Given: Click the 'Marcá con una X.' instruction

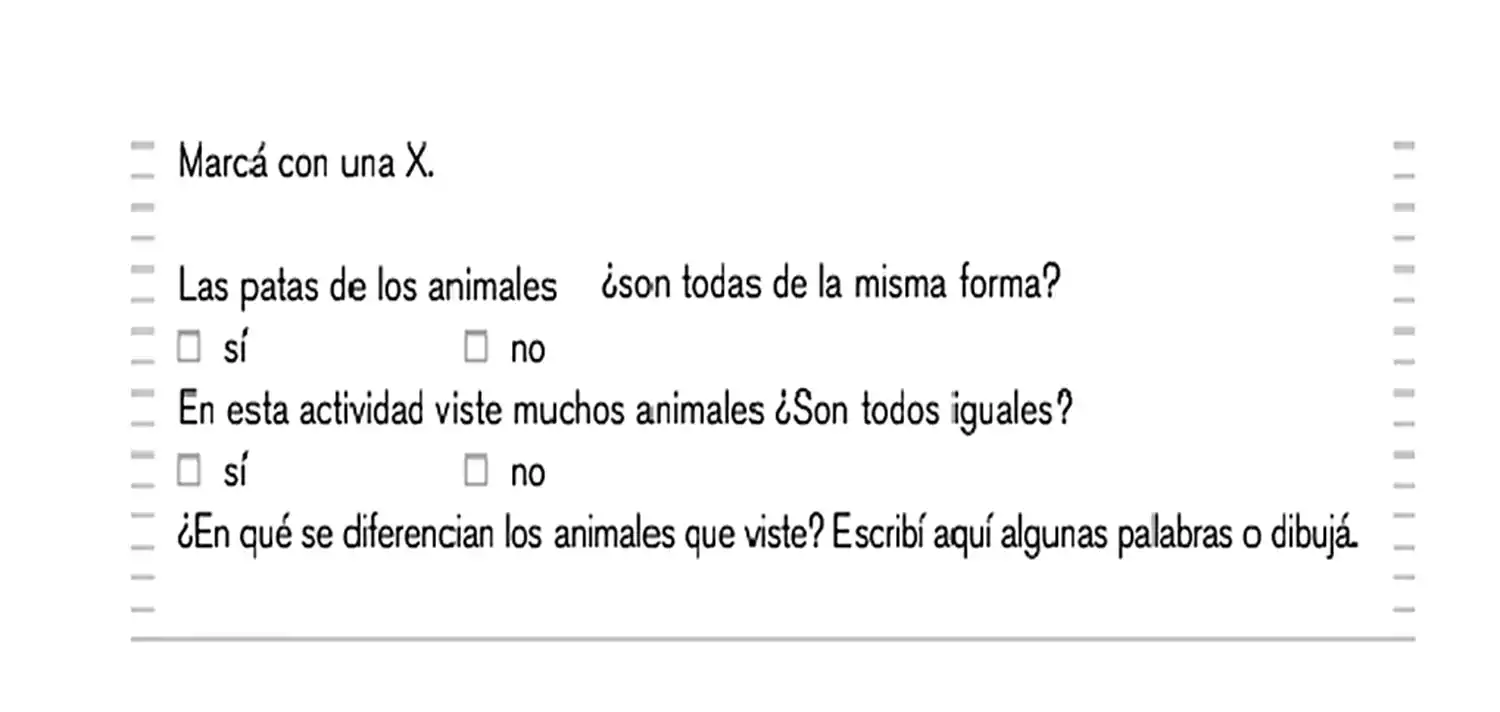Looking at the screenshot, I should (x=305, y=163).
